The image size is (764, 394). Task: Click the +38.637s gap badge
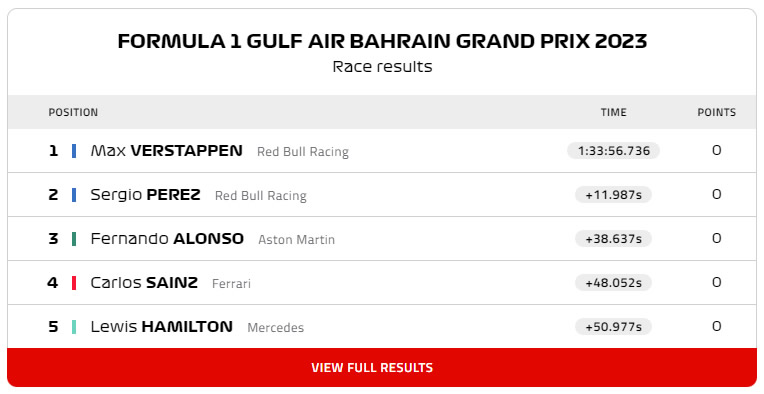pos(613,239)
